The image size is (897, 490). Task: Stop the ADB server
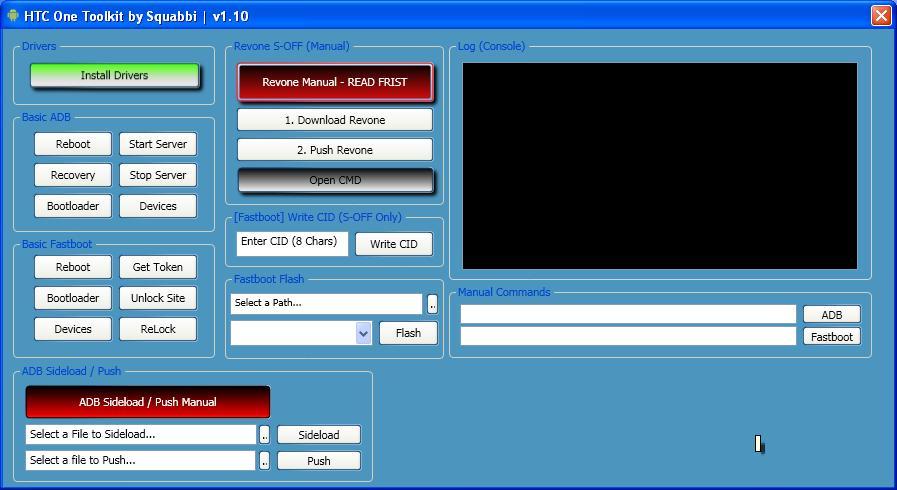pyautogui.click(x=158, y=175)
